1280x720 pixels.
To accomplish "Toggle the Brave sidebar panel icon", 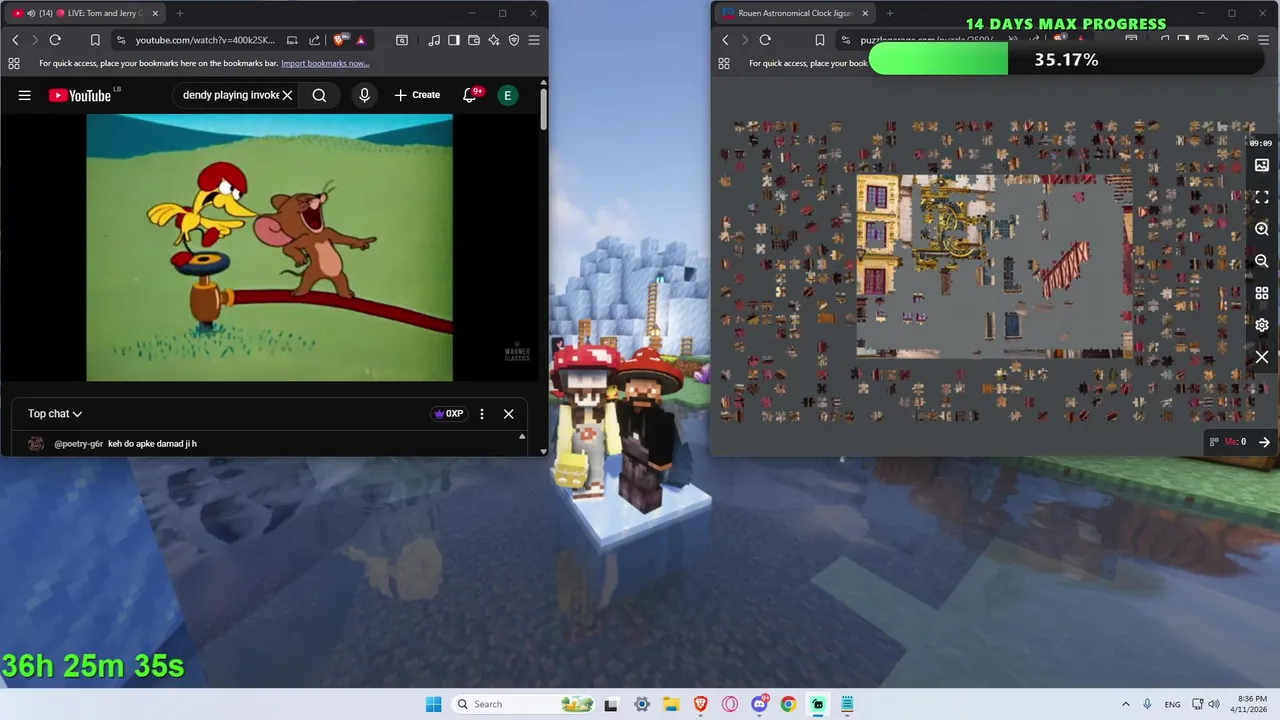I will click(x=454, y=40).
